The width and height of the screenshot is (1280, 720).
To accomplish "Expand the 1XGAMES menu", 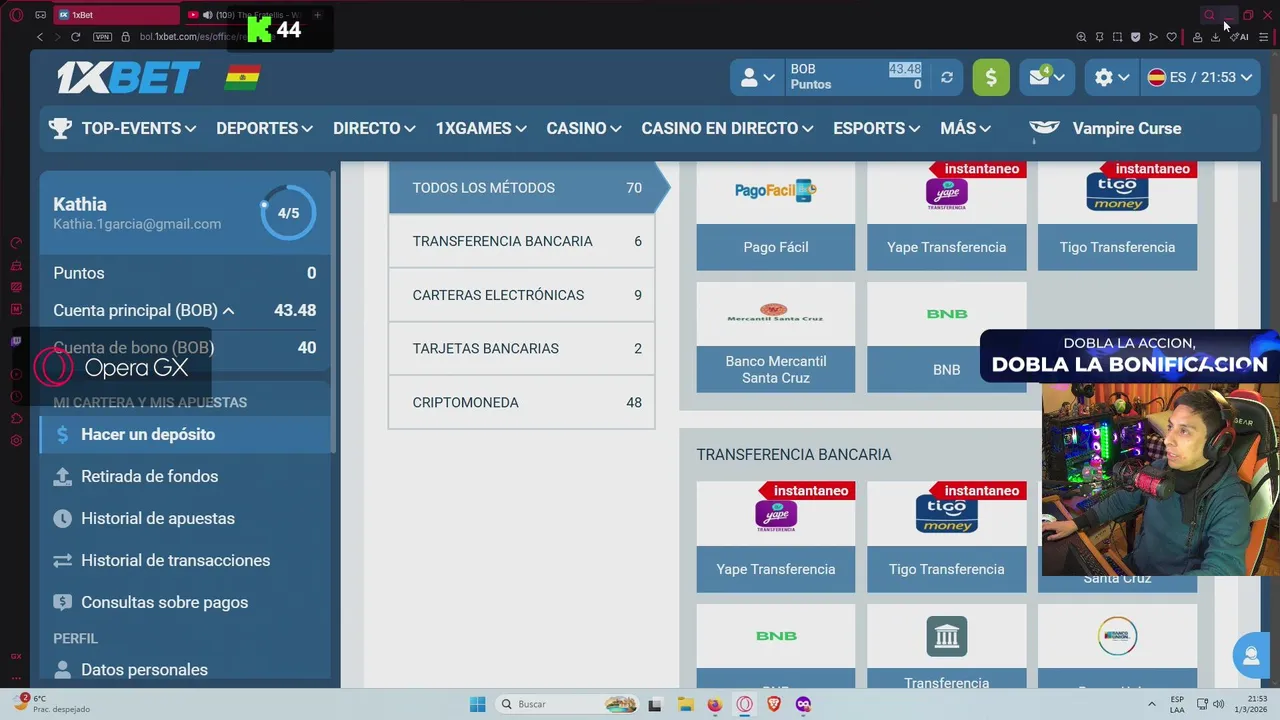I will [x=481, y=128].
